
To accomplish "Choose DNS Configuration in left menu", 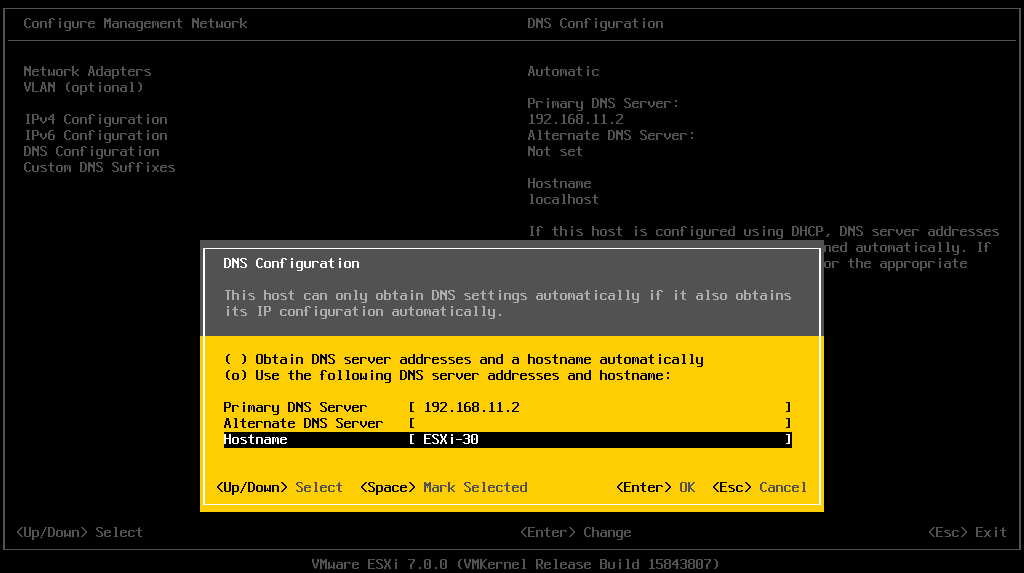I will pyautogui.click(x=91, y=151).
